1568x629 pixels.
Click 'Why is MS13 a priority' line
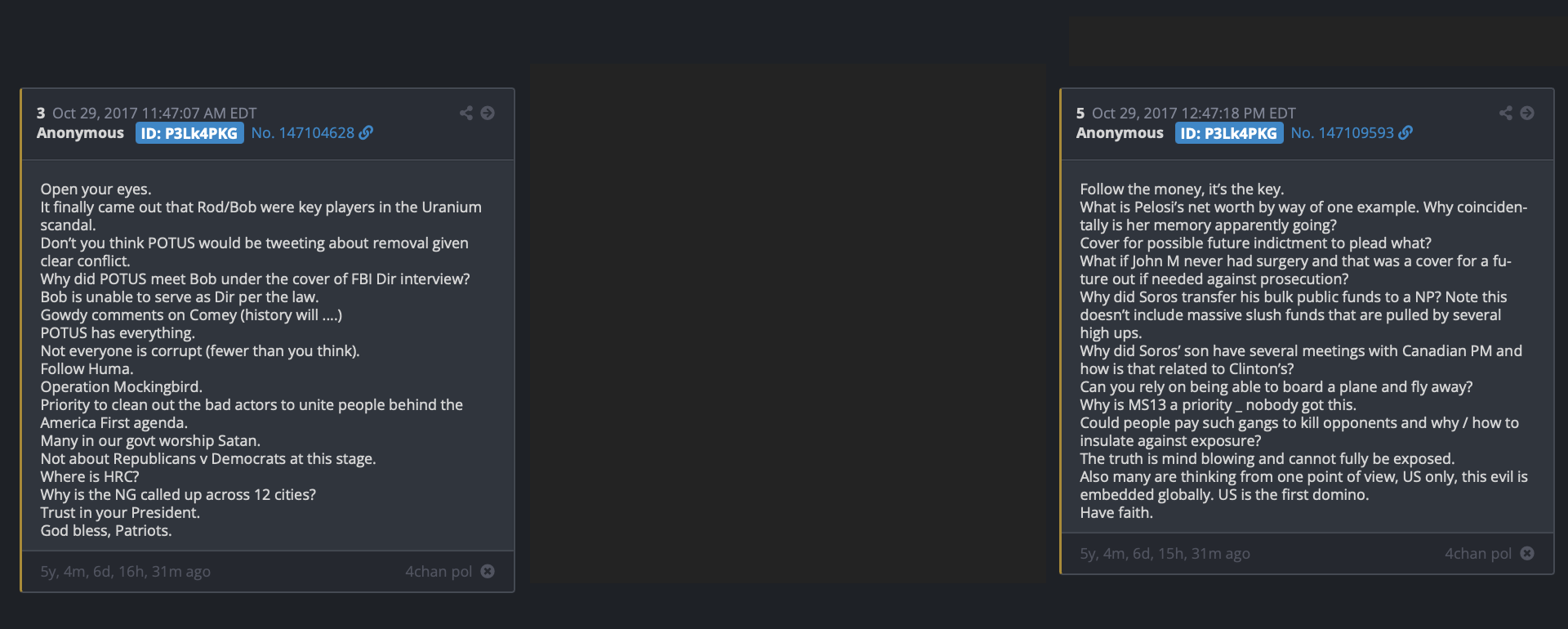[1218, 404]
